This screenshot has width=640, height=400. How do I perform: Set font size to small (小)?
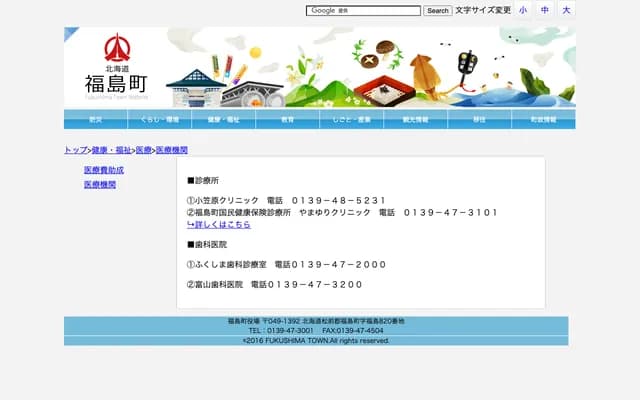(x=523, y=10)
